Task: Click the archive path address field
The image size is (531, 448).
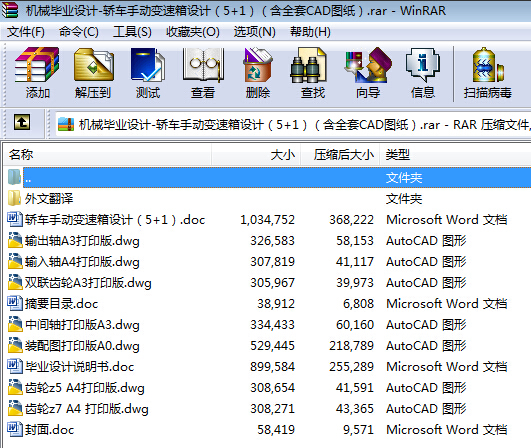Action: (x=293, y=125)
